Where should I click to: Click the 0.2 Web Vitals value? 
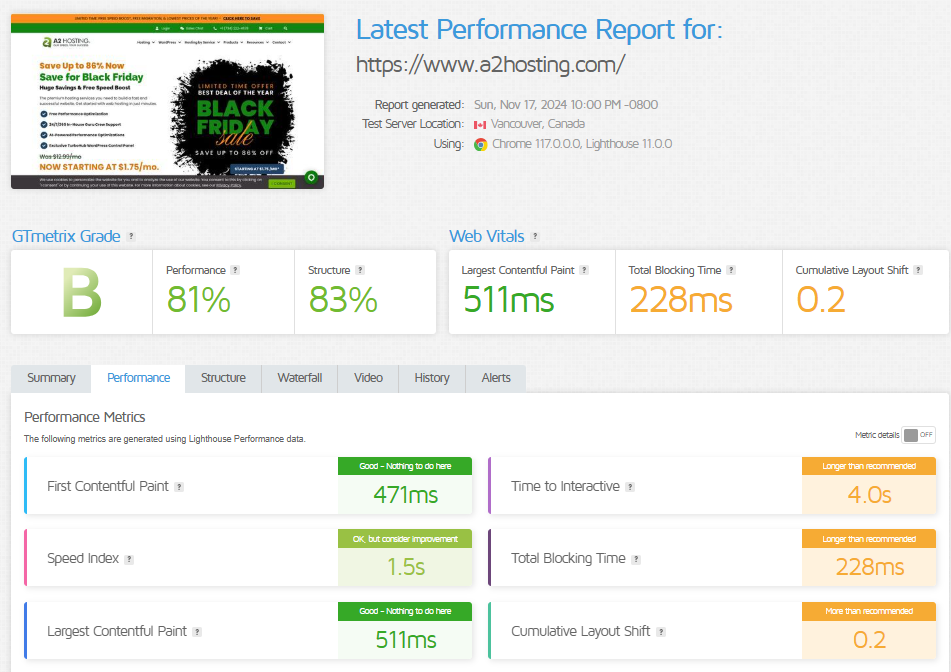tap(821, 300)
